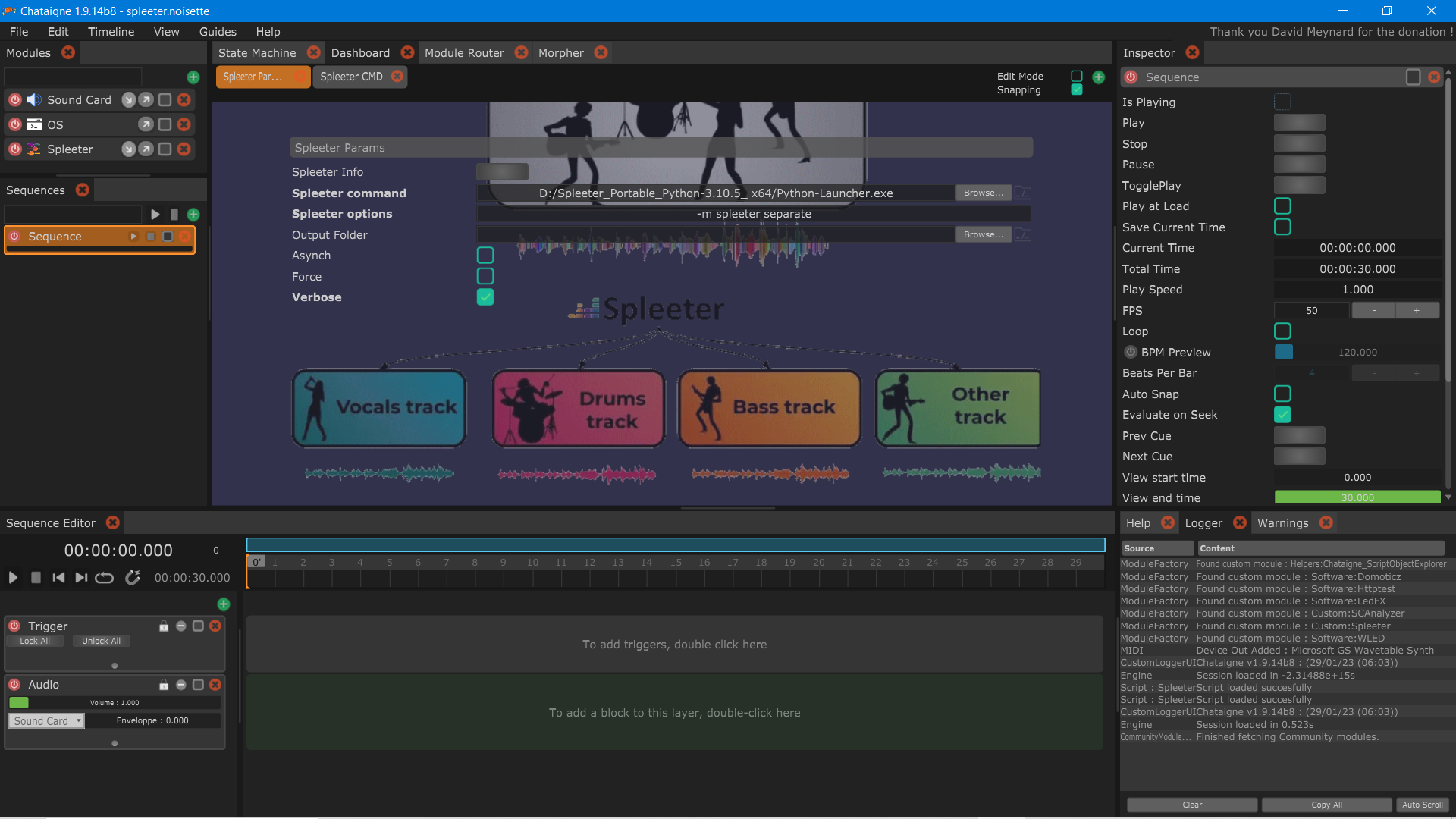Click the lock icon on Trigger layer
Viewport: 1456px width, 819px height.
coord(164,626)
